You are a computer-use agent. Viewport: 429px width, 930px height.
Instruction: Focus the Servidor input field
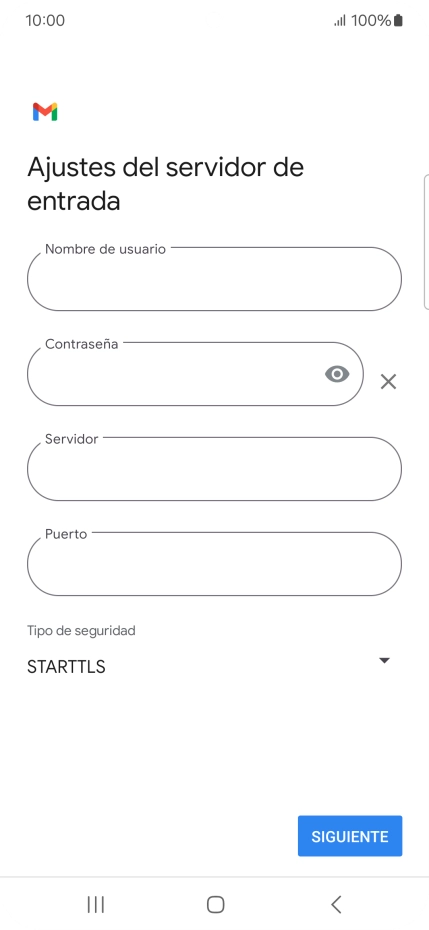point(214,469)
